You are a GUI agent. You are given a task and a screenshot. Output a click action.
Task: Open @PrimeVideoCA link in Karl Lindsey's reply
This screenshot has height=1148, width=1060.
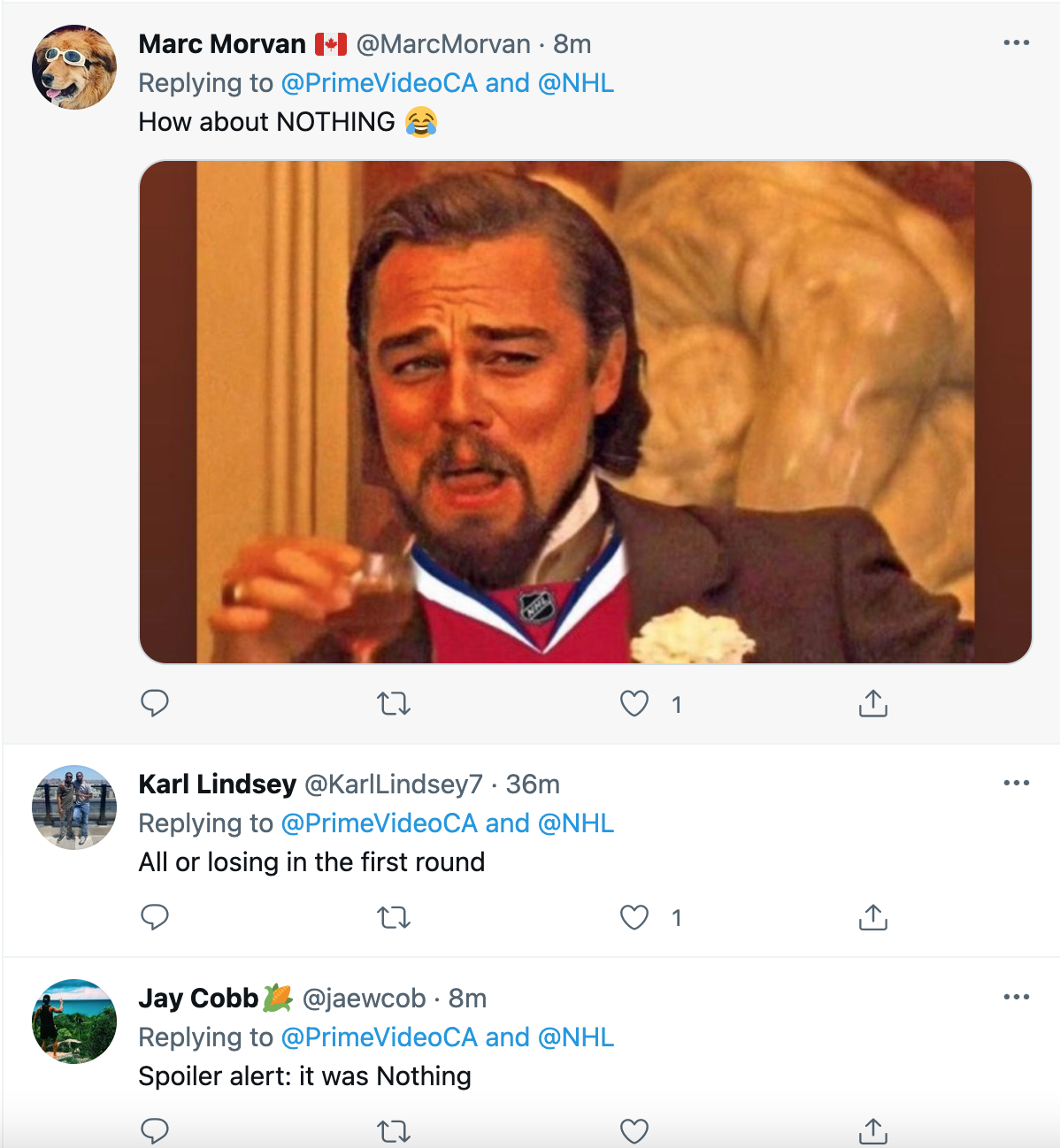(x=379, y=823)
